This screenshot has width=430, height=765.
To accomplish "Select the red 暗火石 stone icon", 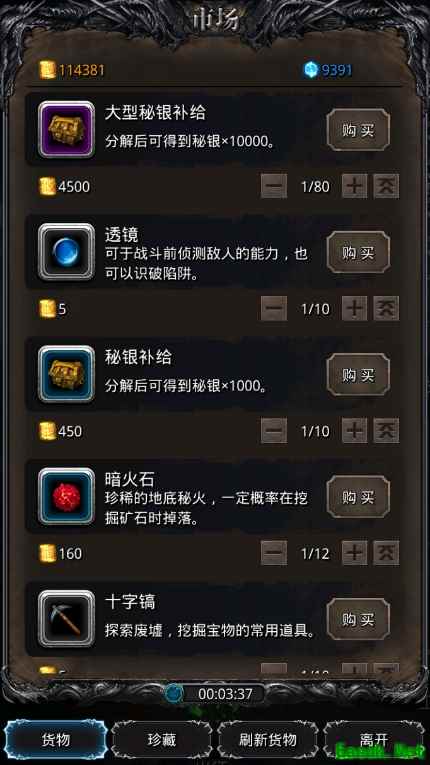I will [x=66, y=496].
